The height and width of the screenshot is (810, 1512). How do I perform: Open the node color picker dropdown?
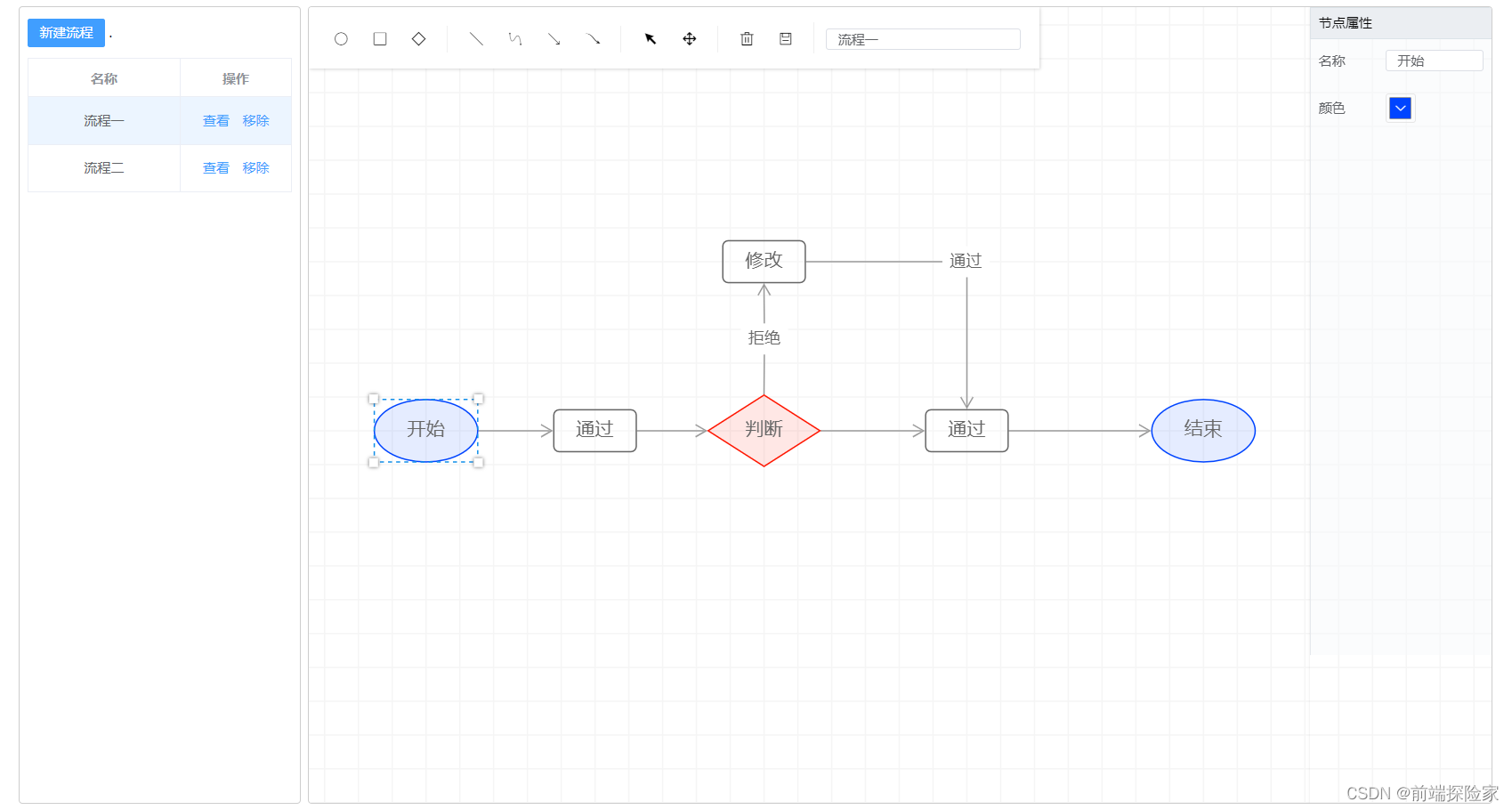click(1401, 109)
